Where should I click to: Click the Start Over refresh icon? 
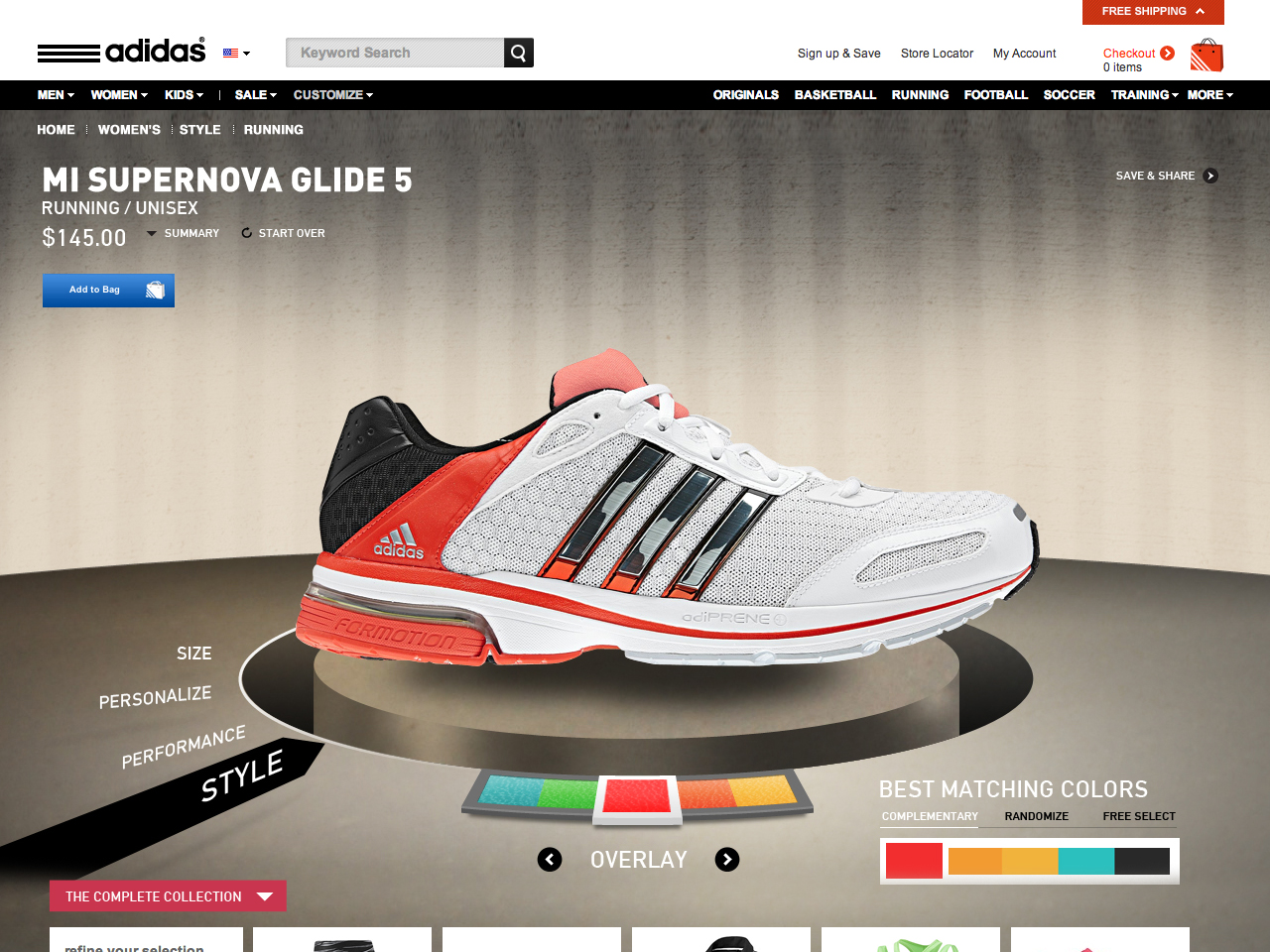[246, 233]
